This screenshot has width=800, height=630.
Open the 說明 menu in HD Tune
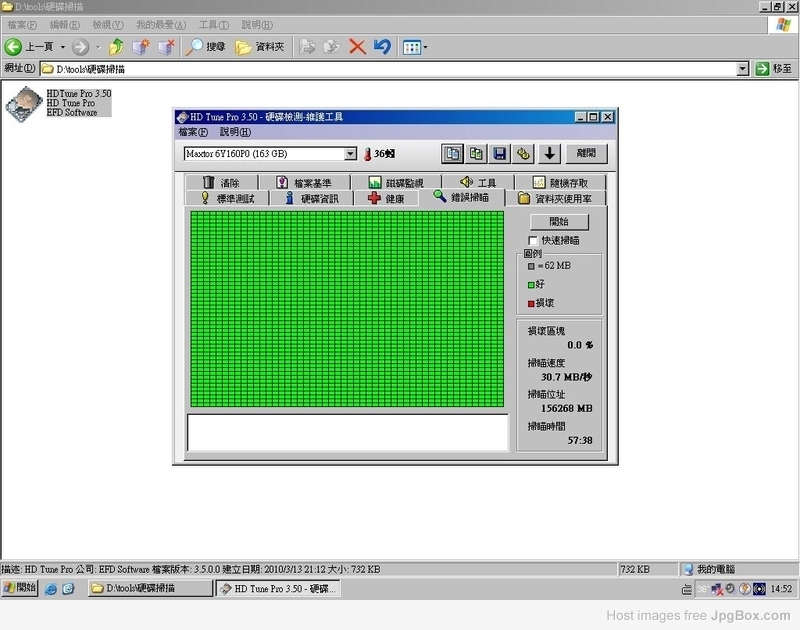[x=235, y=132]
